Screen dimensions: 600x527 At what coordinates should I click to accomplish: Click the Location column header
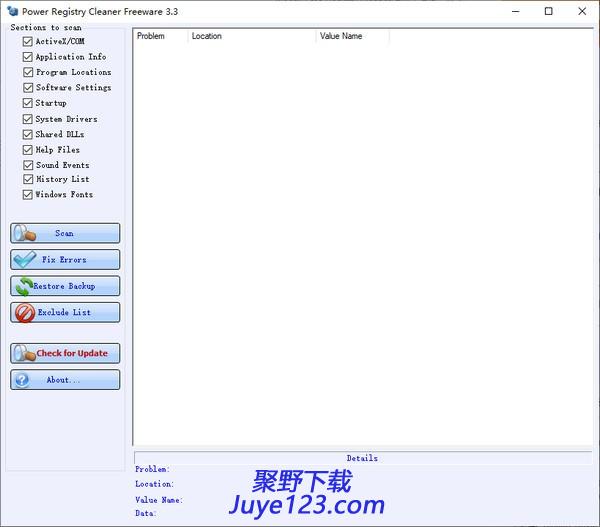tap(207, 36)
